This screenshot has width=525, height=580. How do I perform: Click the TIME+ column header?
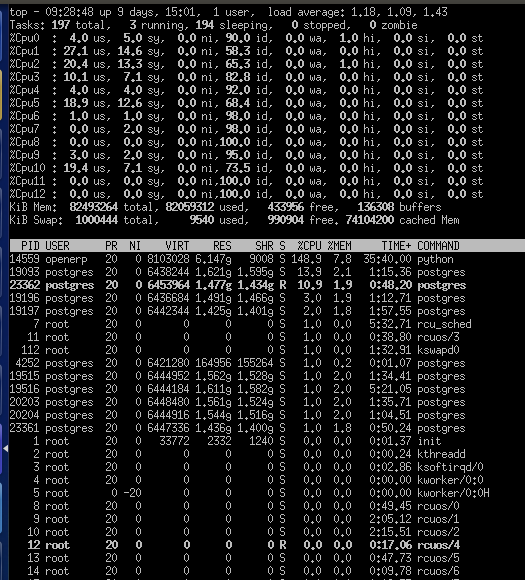pyautogui.click(x=397, y=246)
